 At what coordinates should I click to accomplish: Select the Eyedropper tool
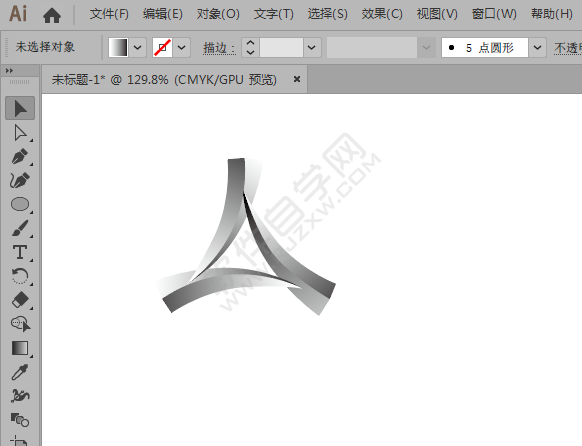[20, 372]
